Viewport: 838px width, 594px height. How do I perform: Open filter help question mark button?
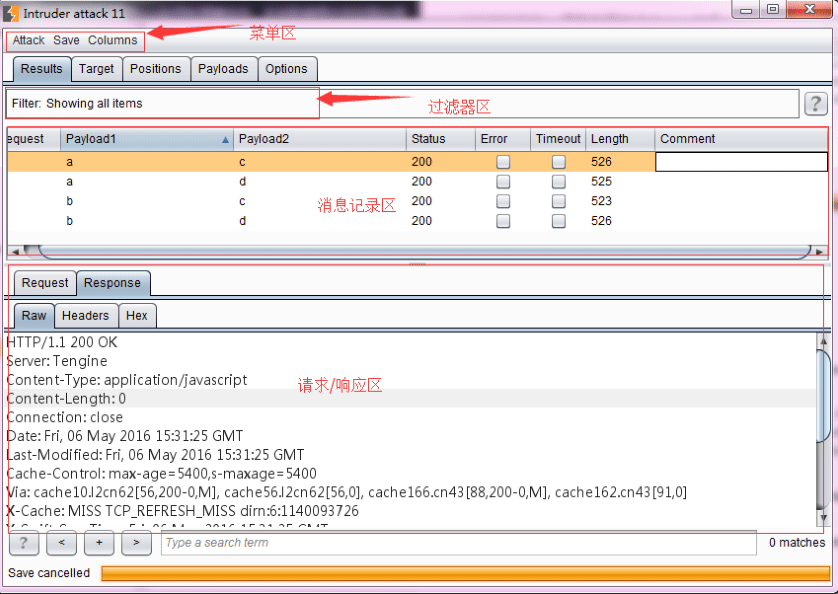coord(816,103)
